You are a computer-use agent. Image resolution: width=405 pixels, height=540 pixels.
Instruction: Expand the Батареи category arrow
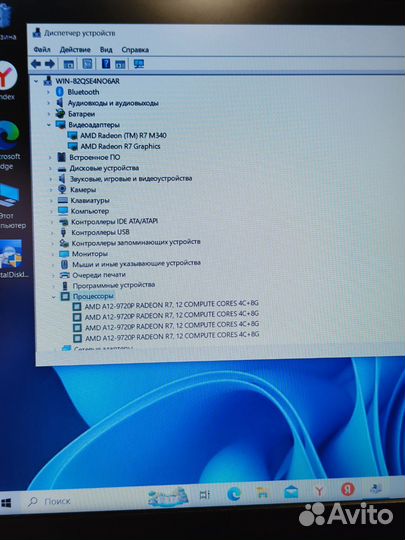pyautogui.click(x=49, y=114)
